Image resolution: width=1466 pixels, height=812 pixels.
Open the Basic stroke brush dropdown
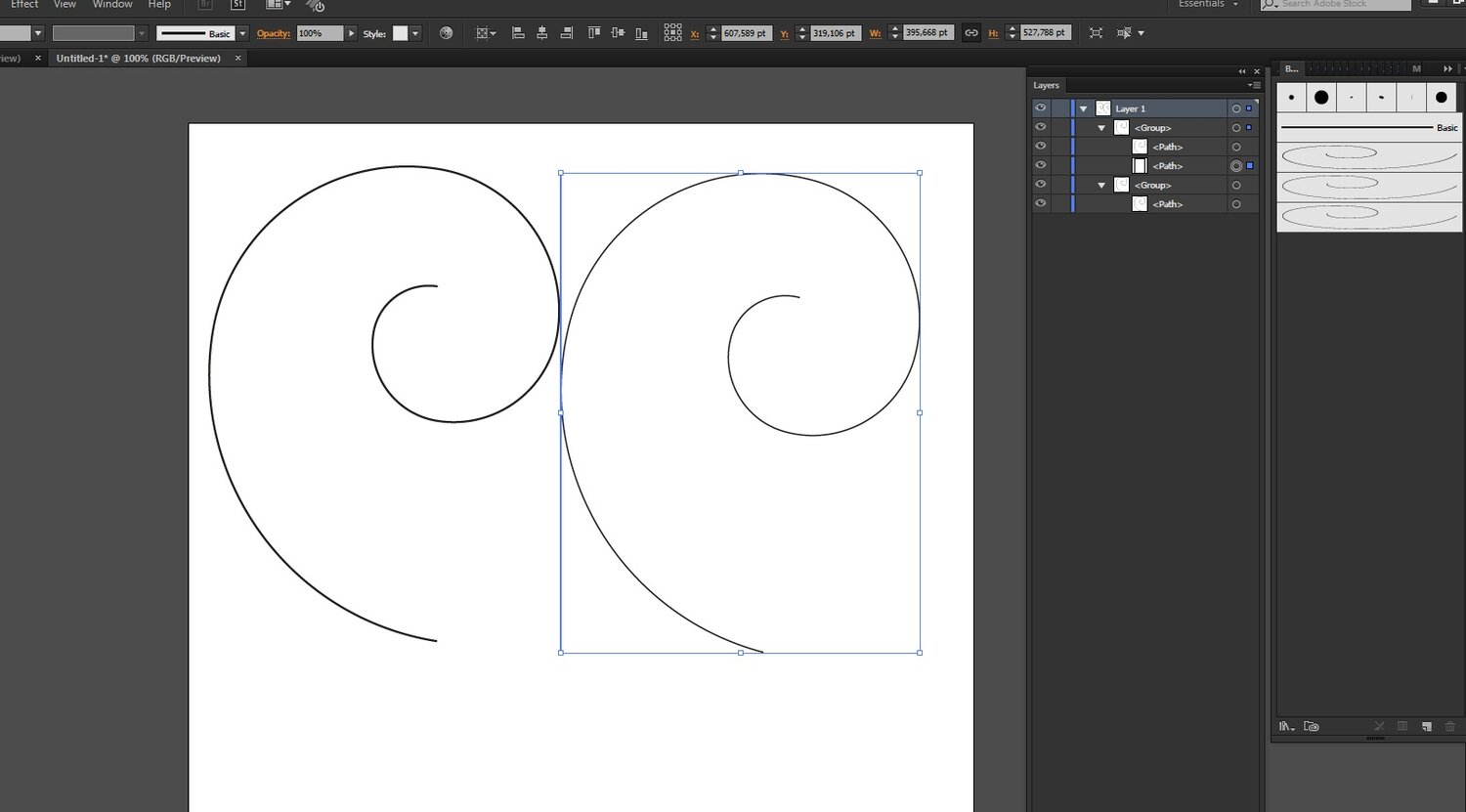[243, 33]
